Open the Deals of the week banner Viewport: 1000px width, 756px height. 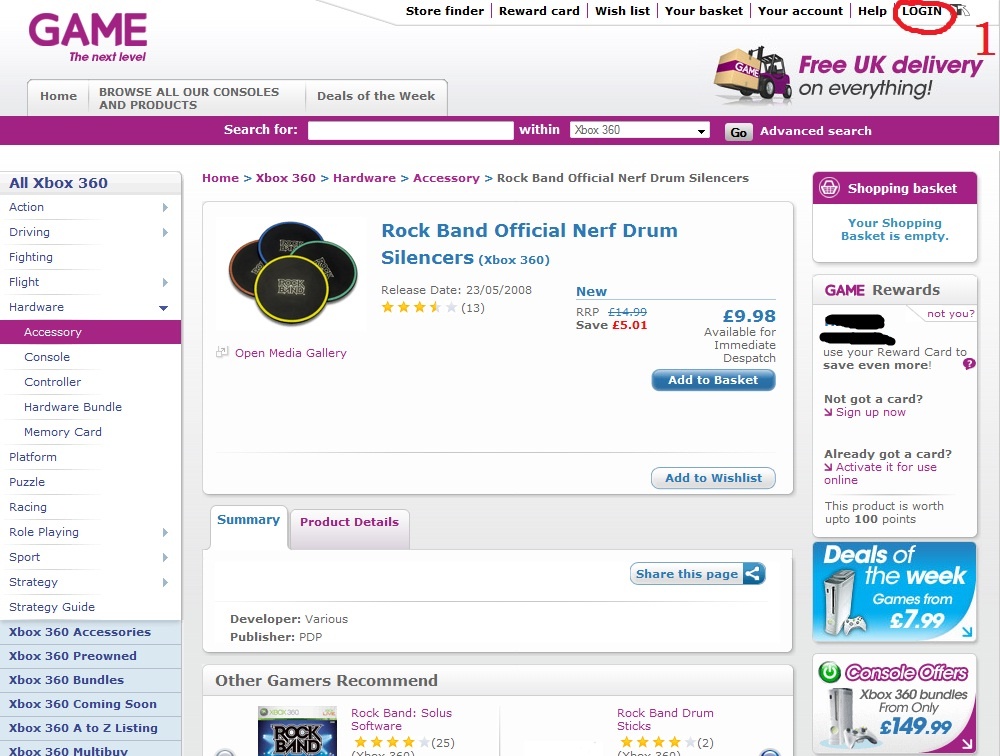[894, 591]
